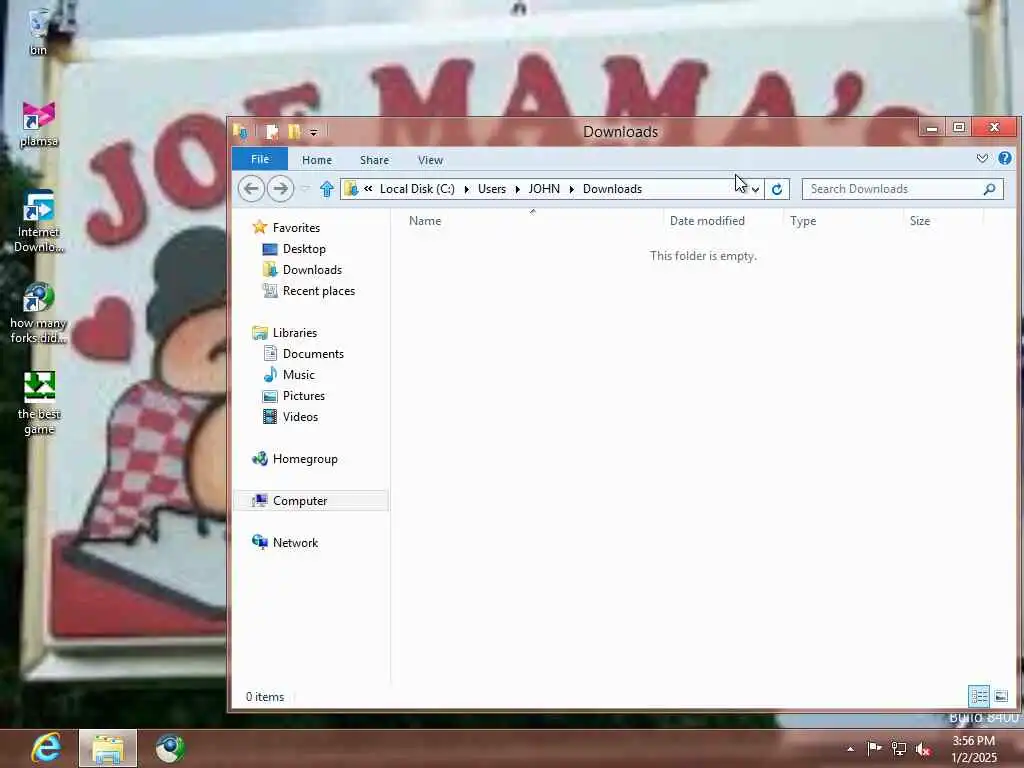Minimize the Downloads window
1024x768 pixels.
(932, 127)
